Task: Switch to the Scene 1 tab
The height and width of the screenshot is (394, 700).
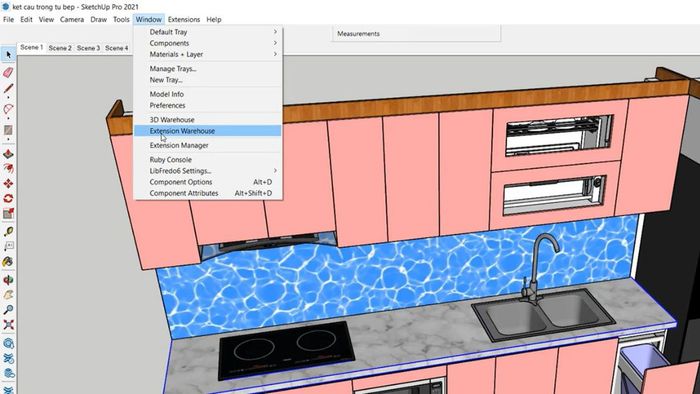Action: click(32, 47)
